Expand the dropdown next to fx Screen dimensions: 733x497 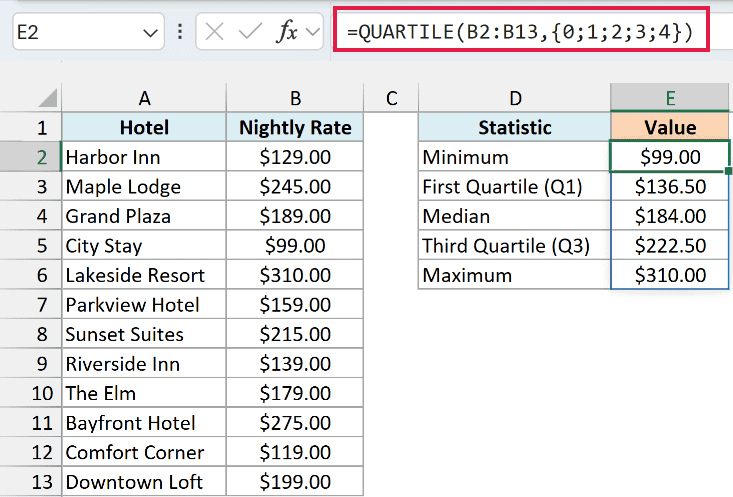(x=312, y=32)
